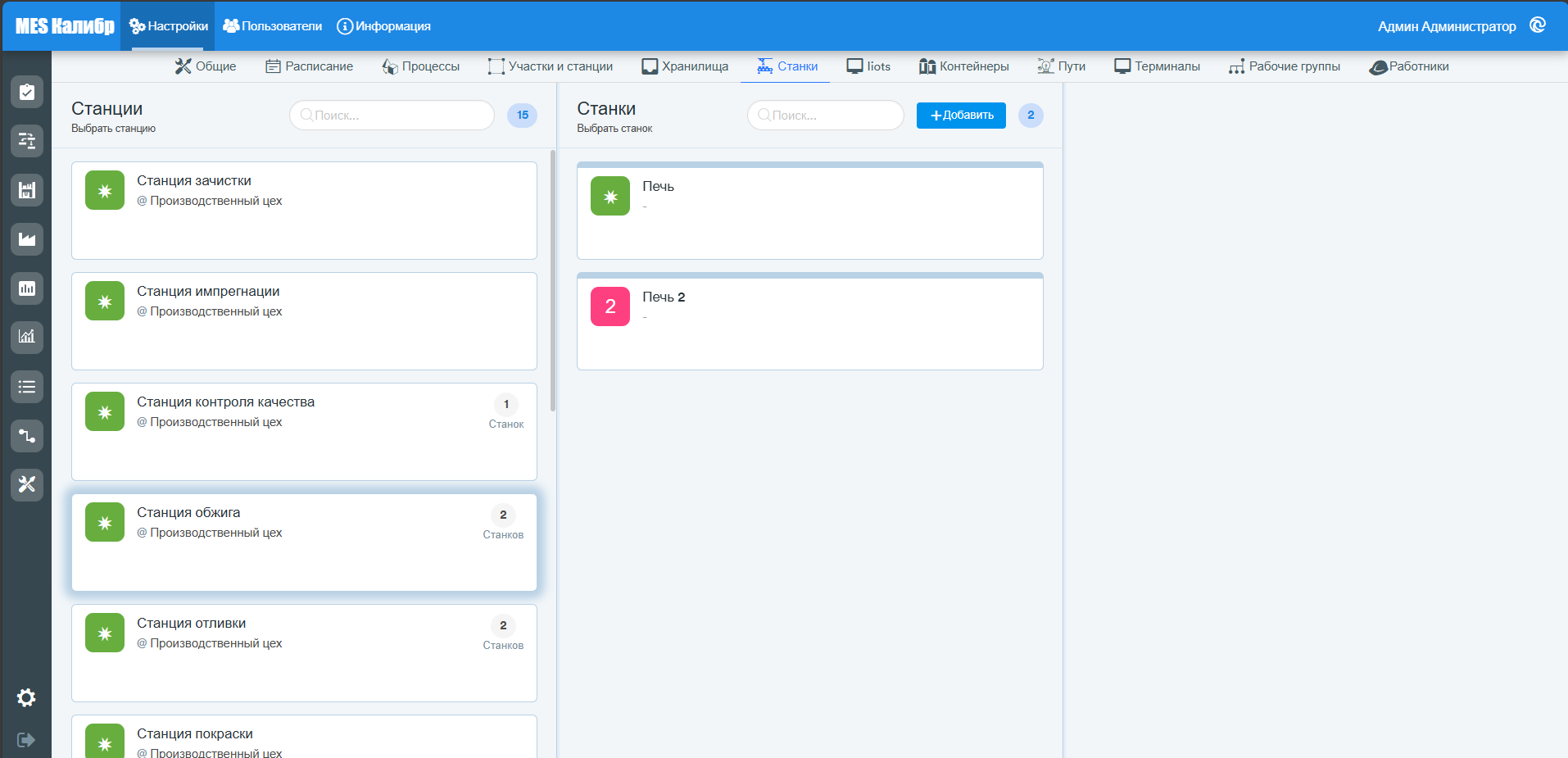
Task: Click the machines count badge 2
Action: (1031, 116)
